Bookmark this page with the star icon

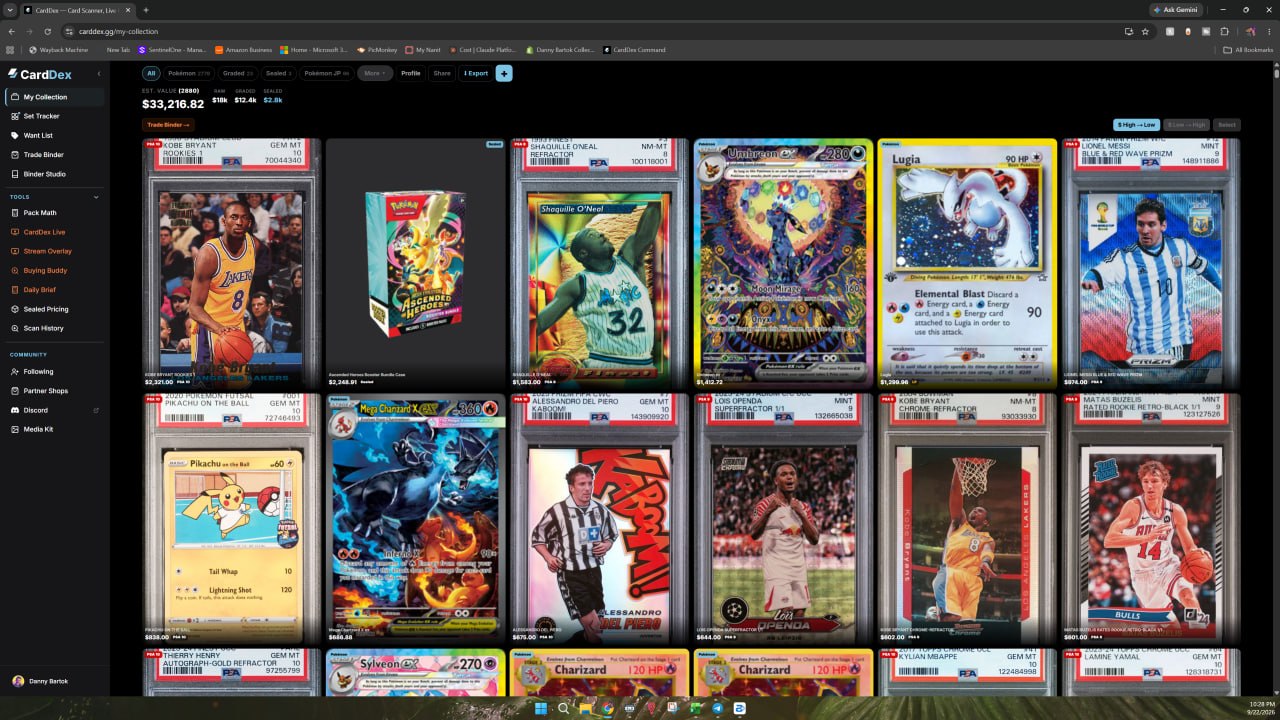[1145, 31]
